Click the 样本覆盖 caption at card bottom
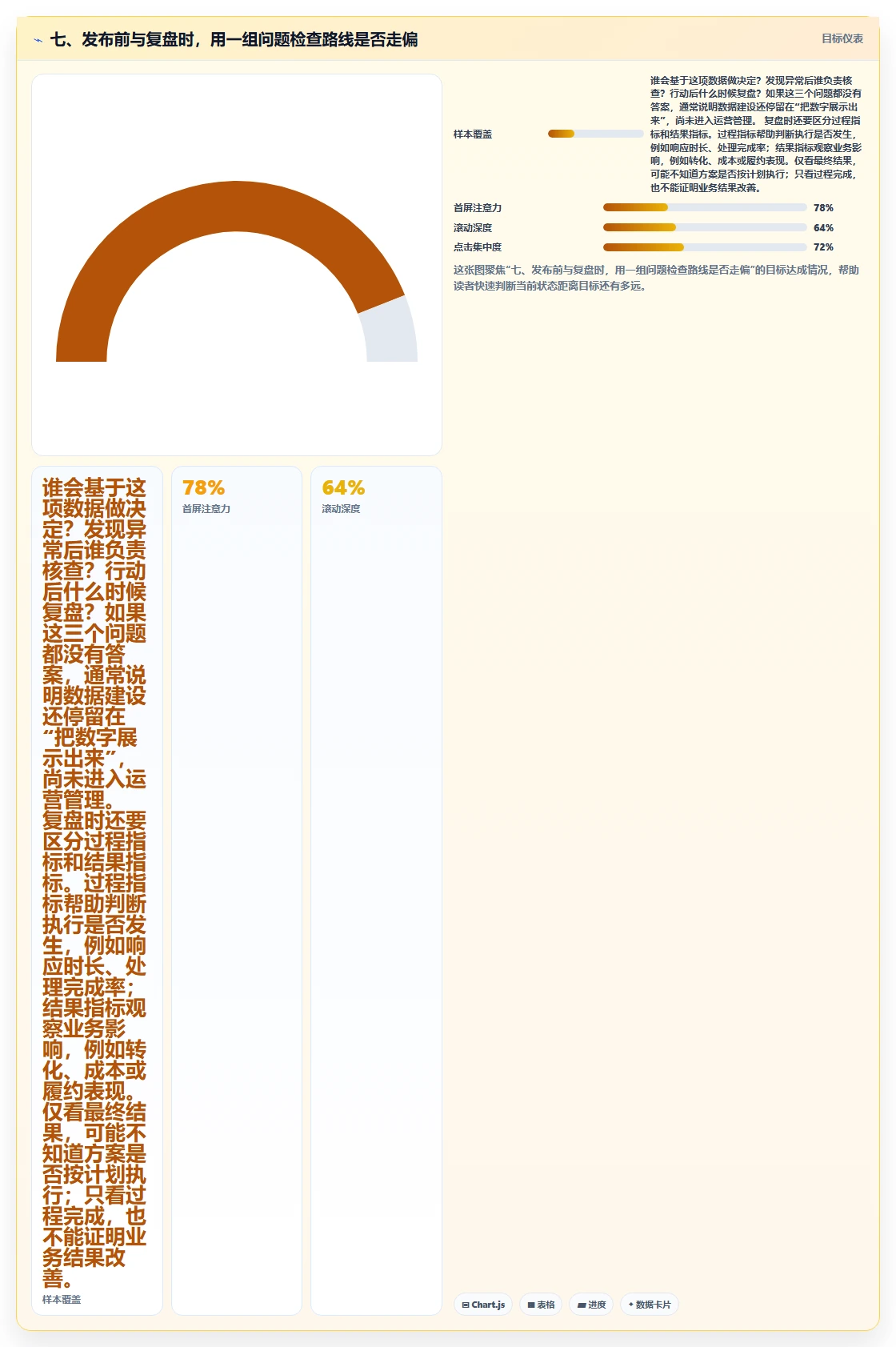The height and width of the screenshot is (1347, 896). coord(62,1299)
